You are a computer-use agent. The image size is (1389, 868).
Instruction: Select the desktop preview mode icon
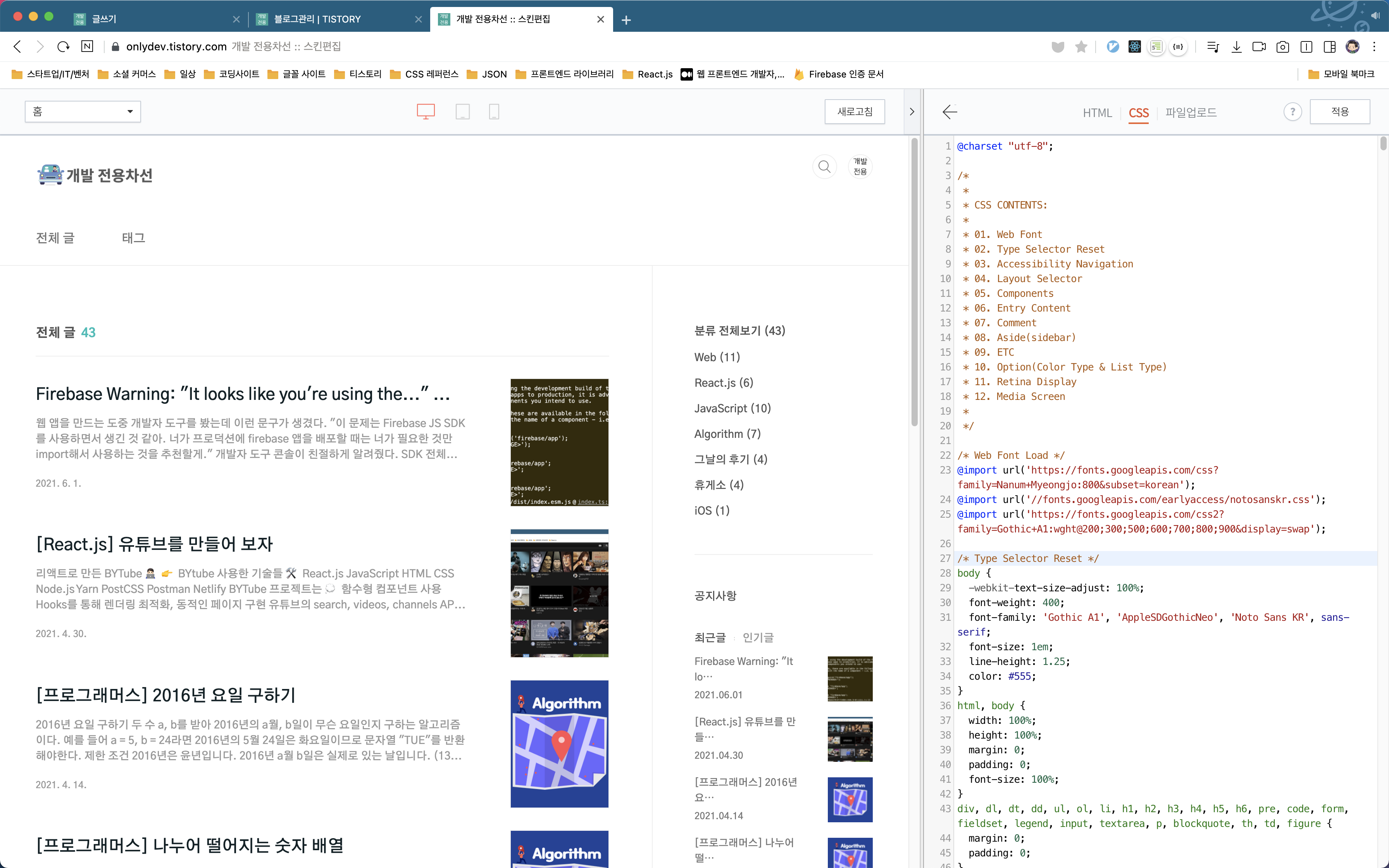(x=425, y=111)
